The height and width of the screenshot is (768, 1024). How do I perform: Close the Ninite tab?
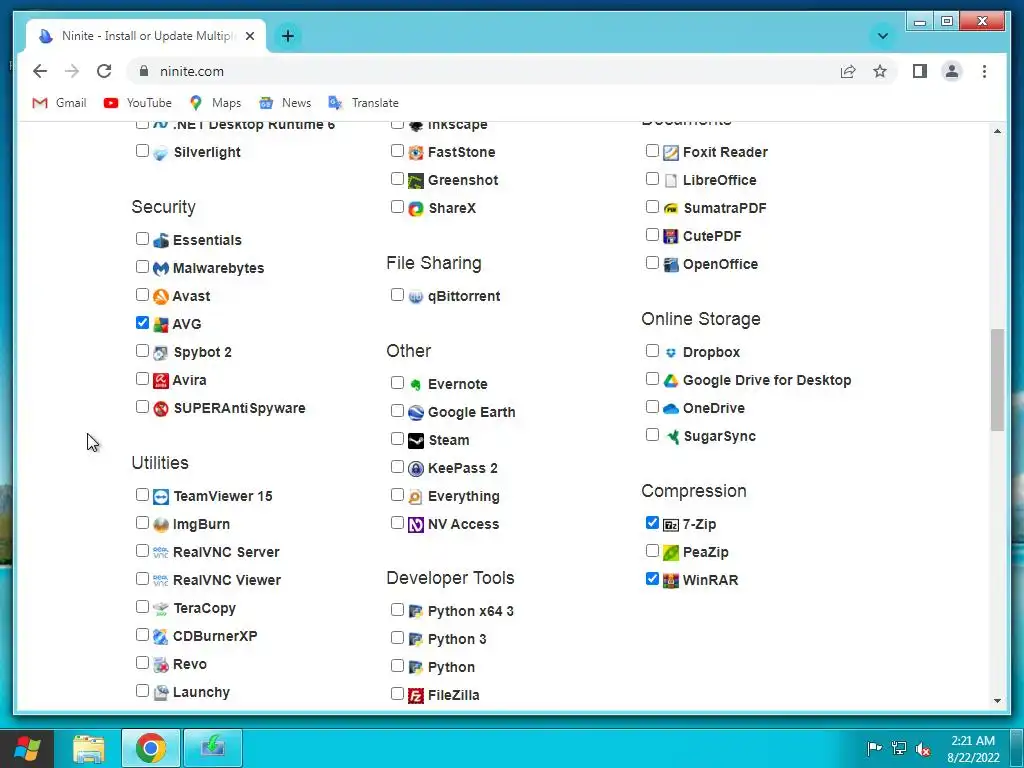click(x=249, y=36)
